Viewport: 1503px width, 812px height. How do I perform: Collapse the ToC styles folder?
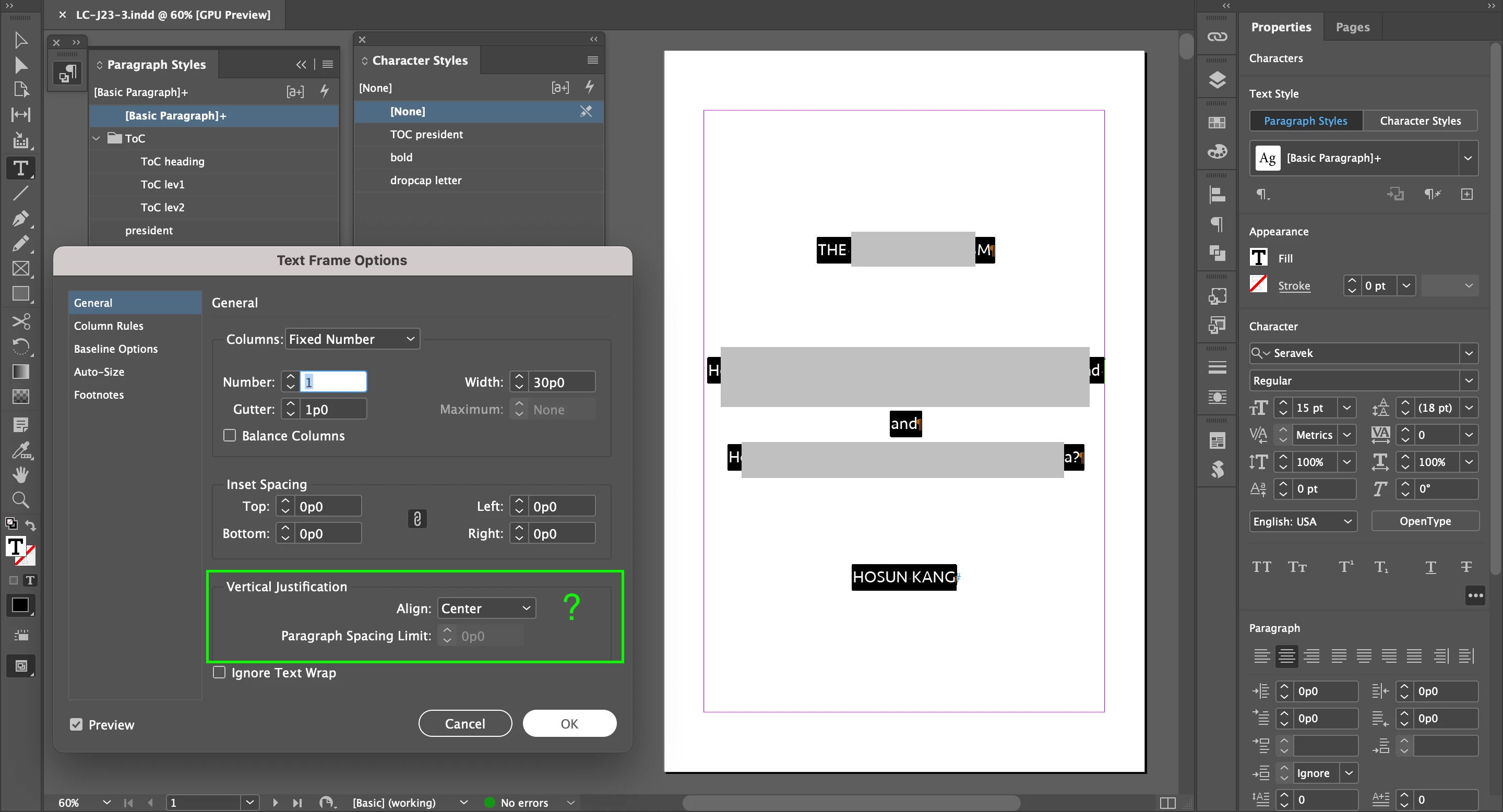tap(96, 138)
